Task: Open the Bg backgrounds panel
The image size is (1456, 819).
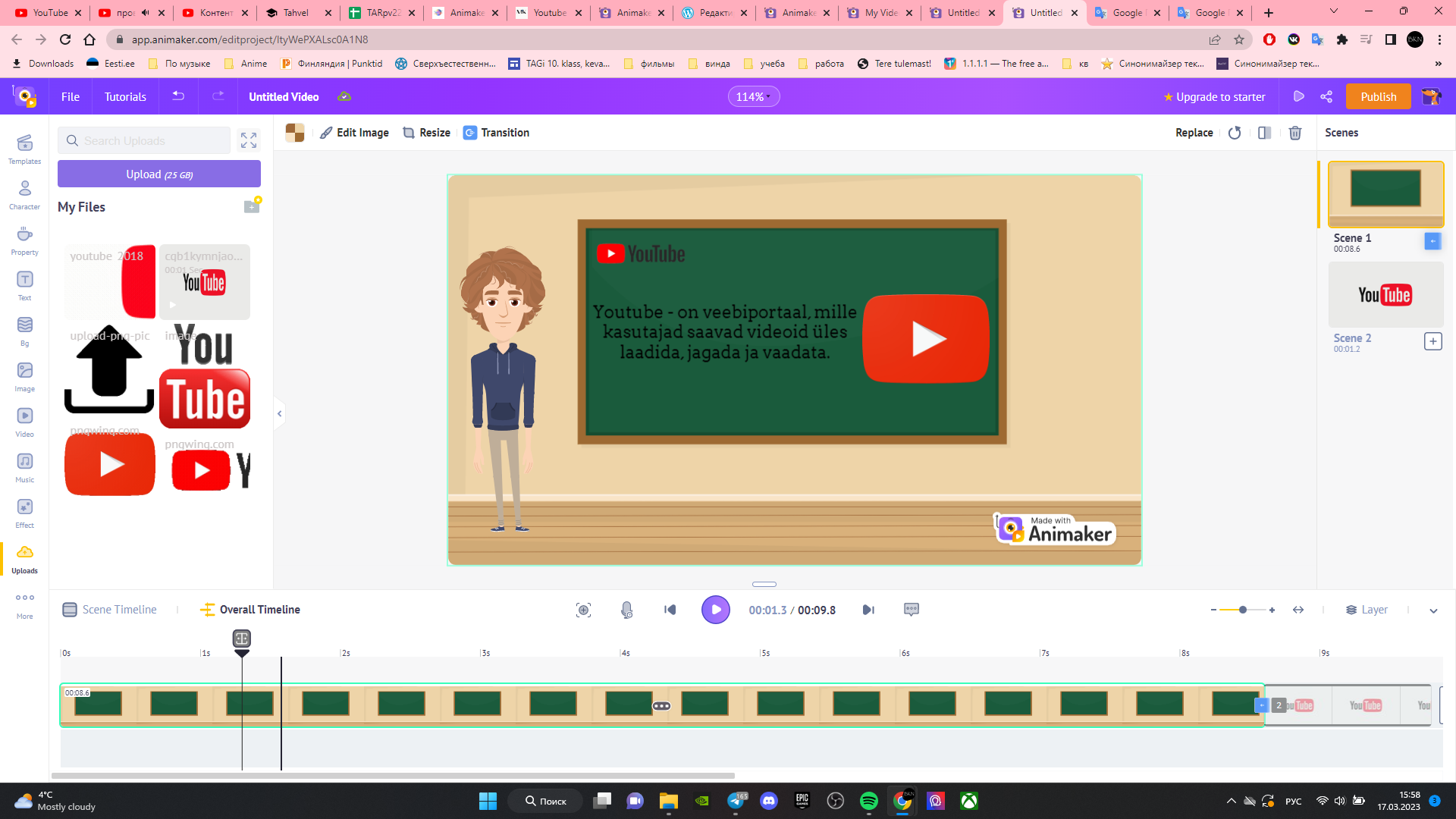Action: pos(24,331)
